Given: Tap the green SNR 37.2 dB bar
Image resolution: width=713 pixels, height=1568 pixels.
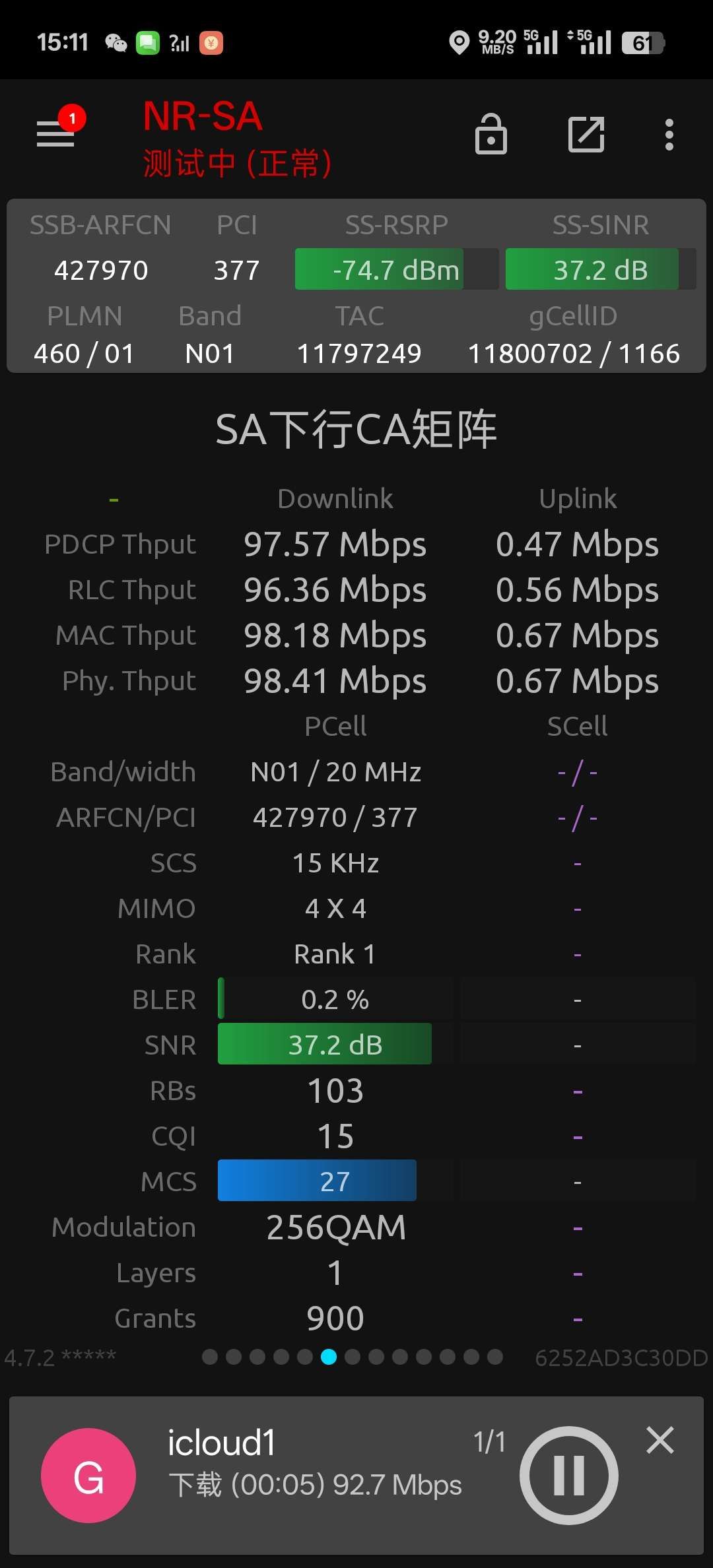Looking at the screenshot, I should [325, 1044].
